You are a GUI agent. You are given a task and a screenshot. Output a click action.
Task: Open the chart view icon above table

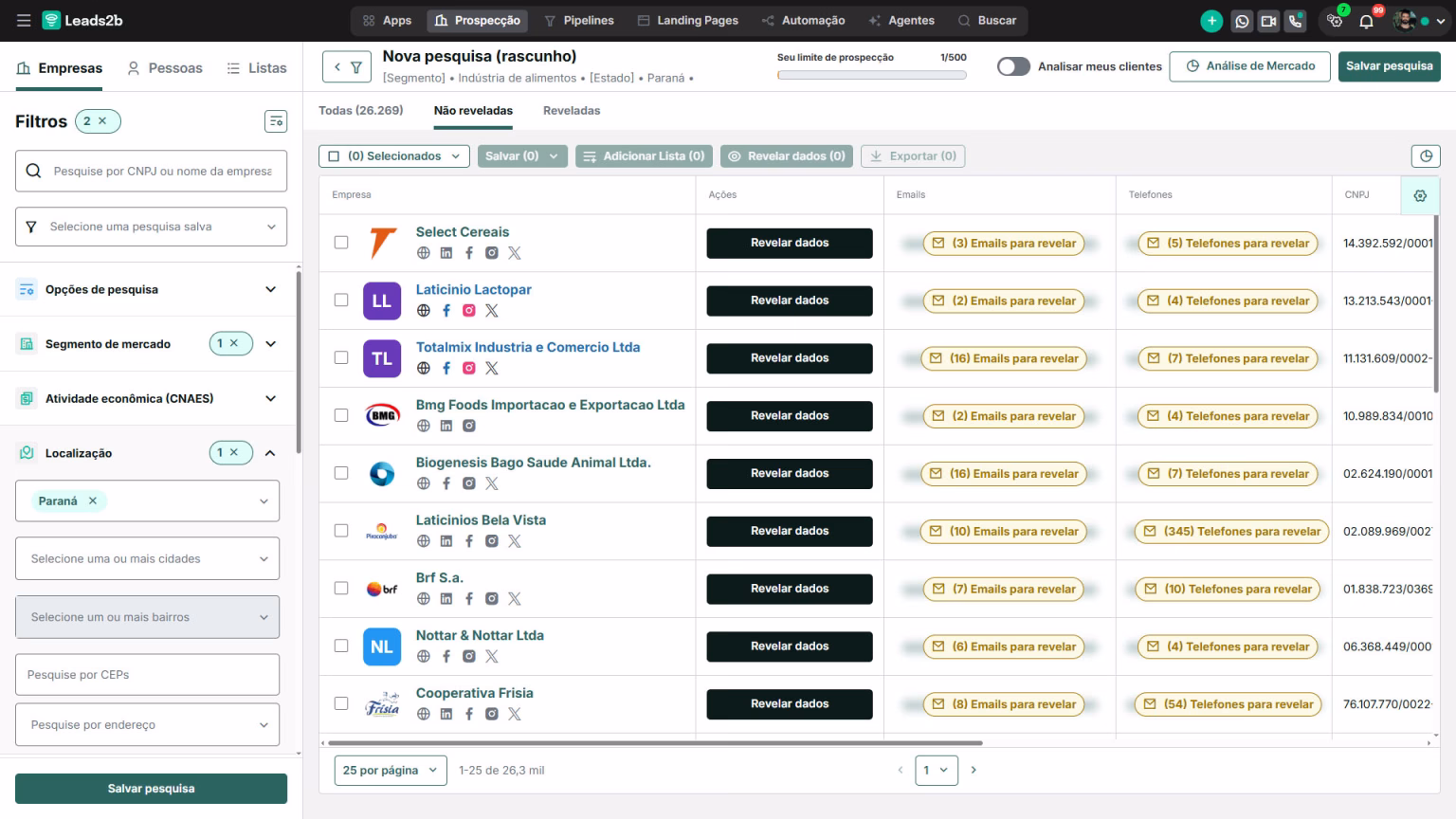pos(1426,156)
